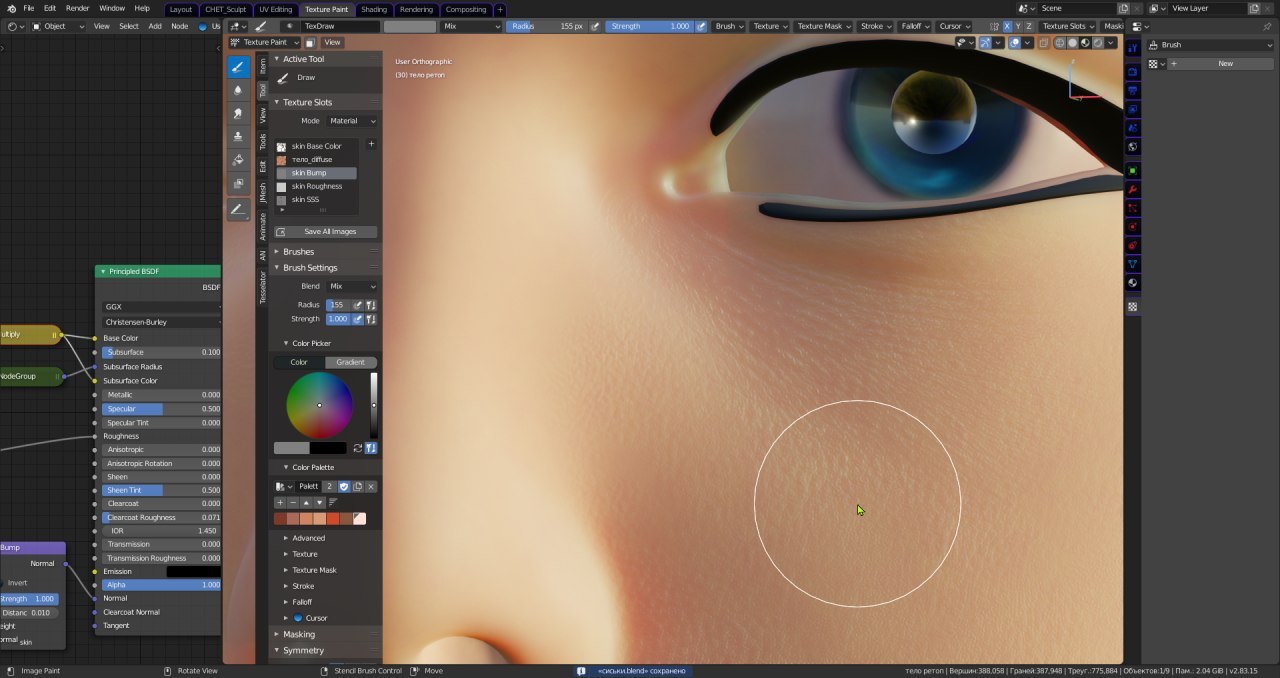Open Falloff popover in top header
This screenshot has height=678, width=1280.
click(914, 26)
